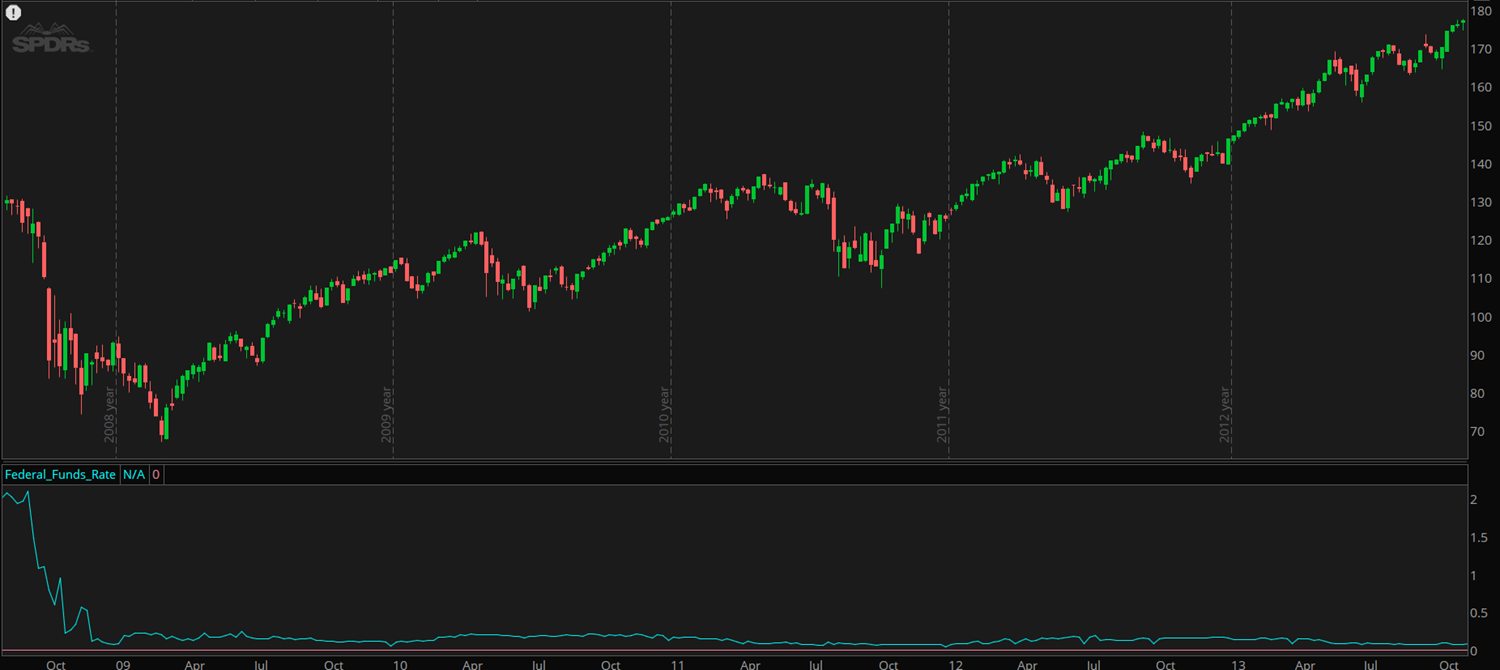This screenshot has height=670, width=1500.
Task: Click the 13 label on time axis
Action: click(1238, 664)
